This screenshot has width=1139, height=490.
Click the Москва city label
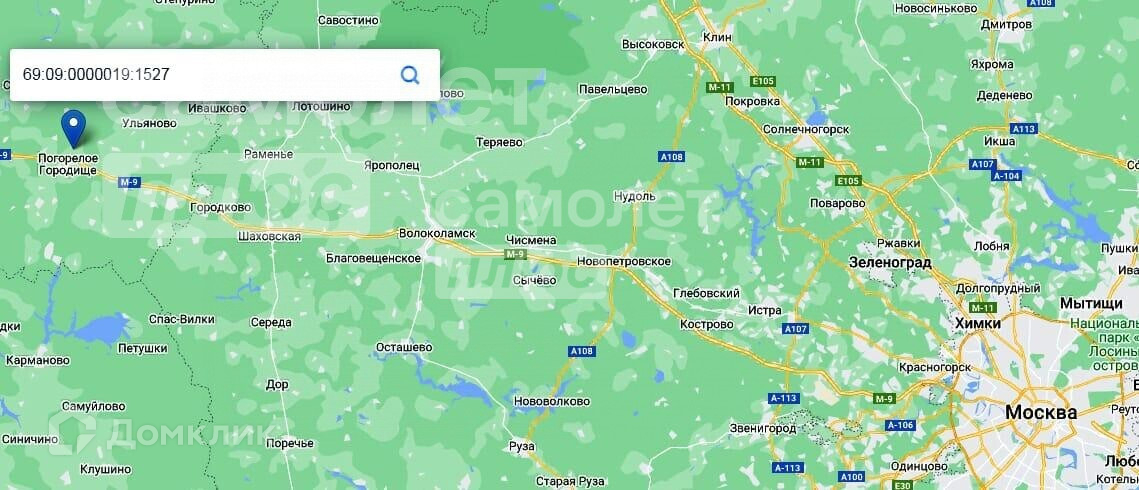[x=1041, y=412]
